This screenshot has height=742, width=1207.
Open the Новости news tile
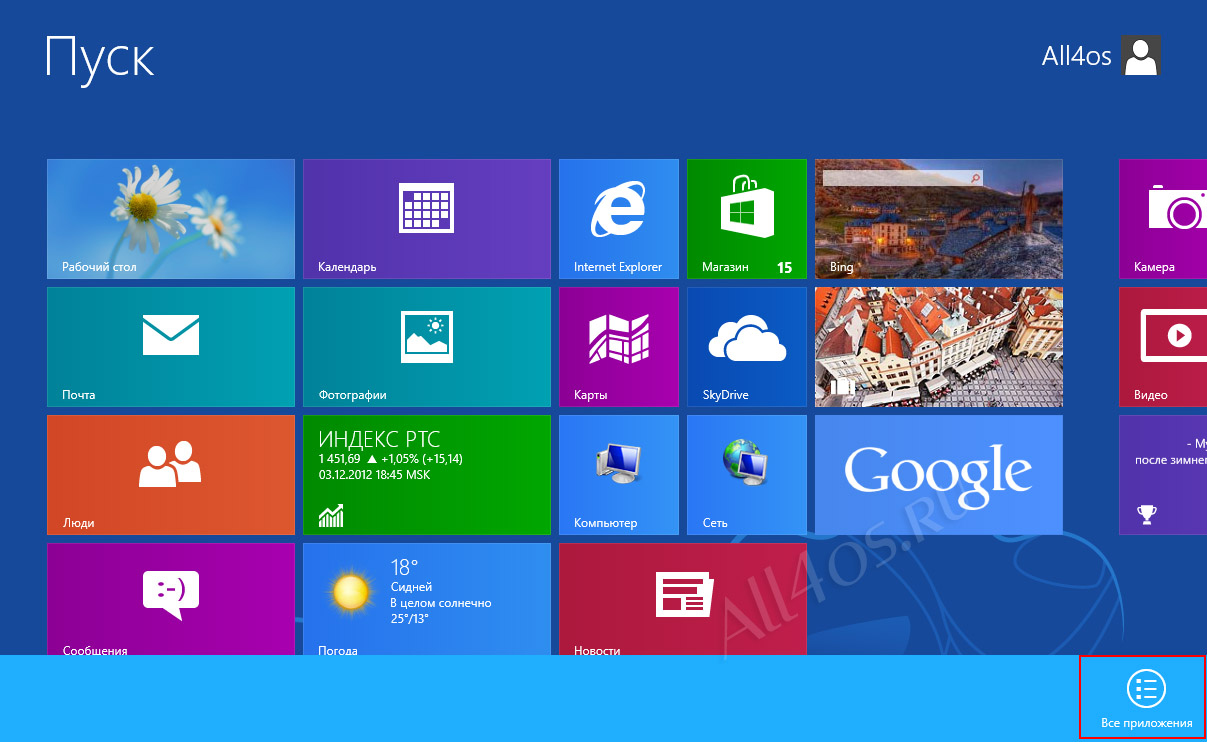[683, 599]
